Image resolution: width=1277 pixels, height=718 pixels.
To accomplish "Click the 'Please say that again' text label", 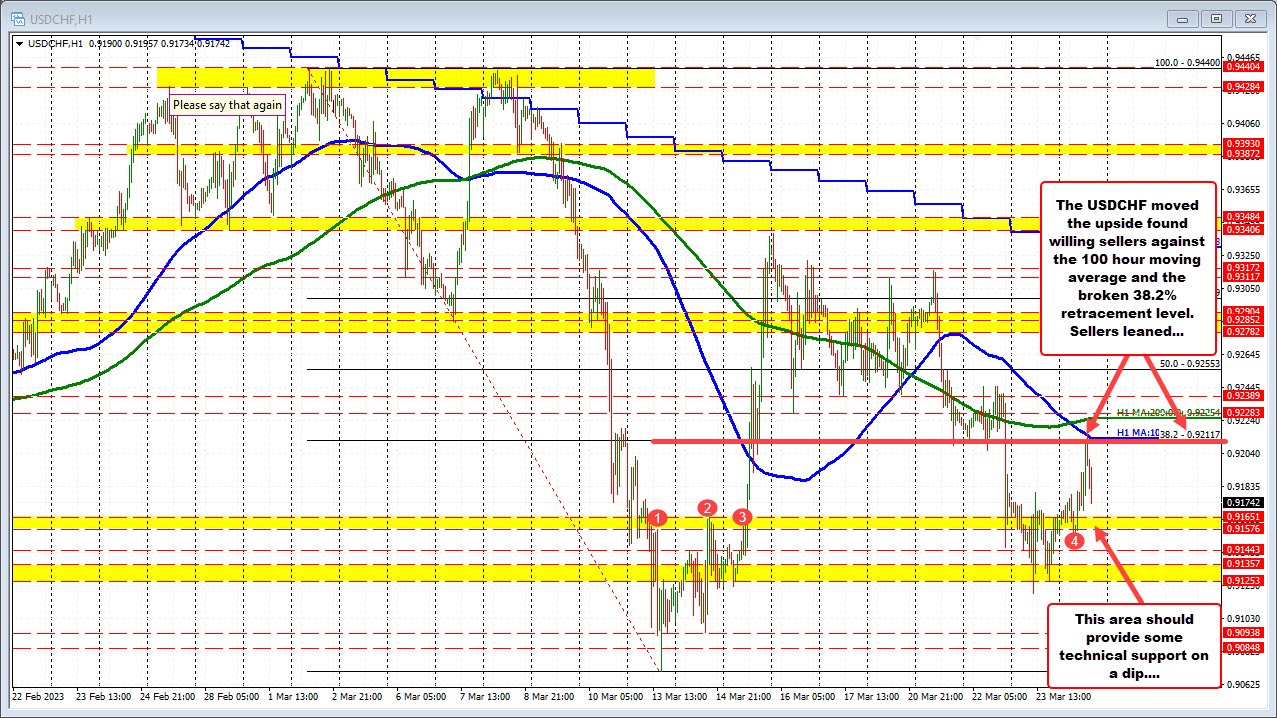I will tap(227, 104).
